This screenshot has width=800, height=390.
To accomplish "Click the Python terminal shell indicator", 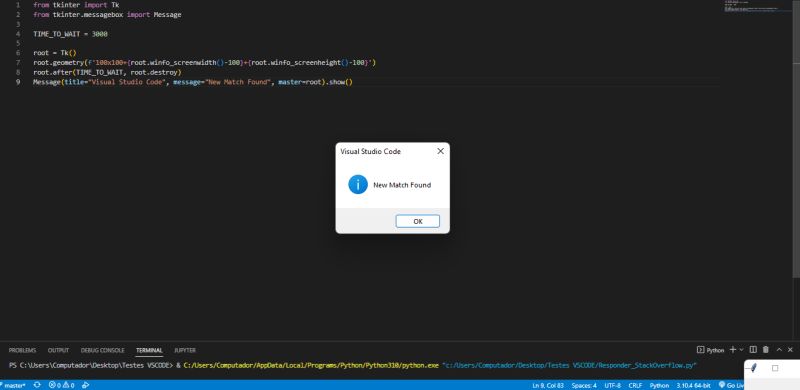I will (710, 350).
